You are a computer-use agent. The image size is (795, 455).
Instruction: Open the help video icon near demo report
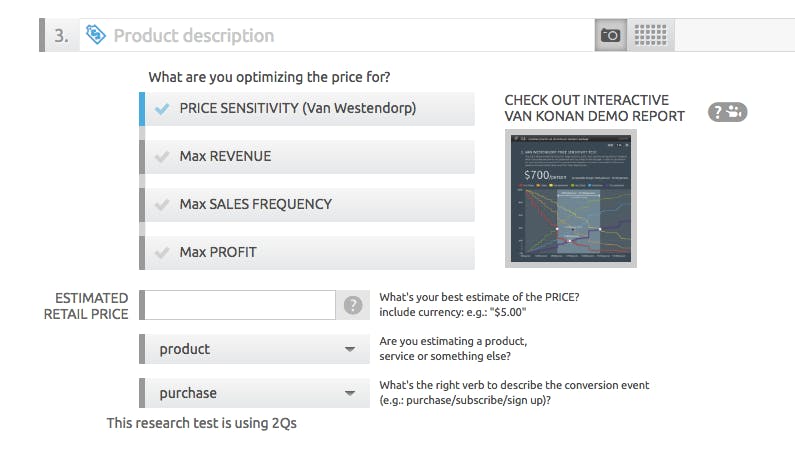(x=727, y=112)
